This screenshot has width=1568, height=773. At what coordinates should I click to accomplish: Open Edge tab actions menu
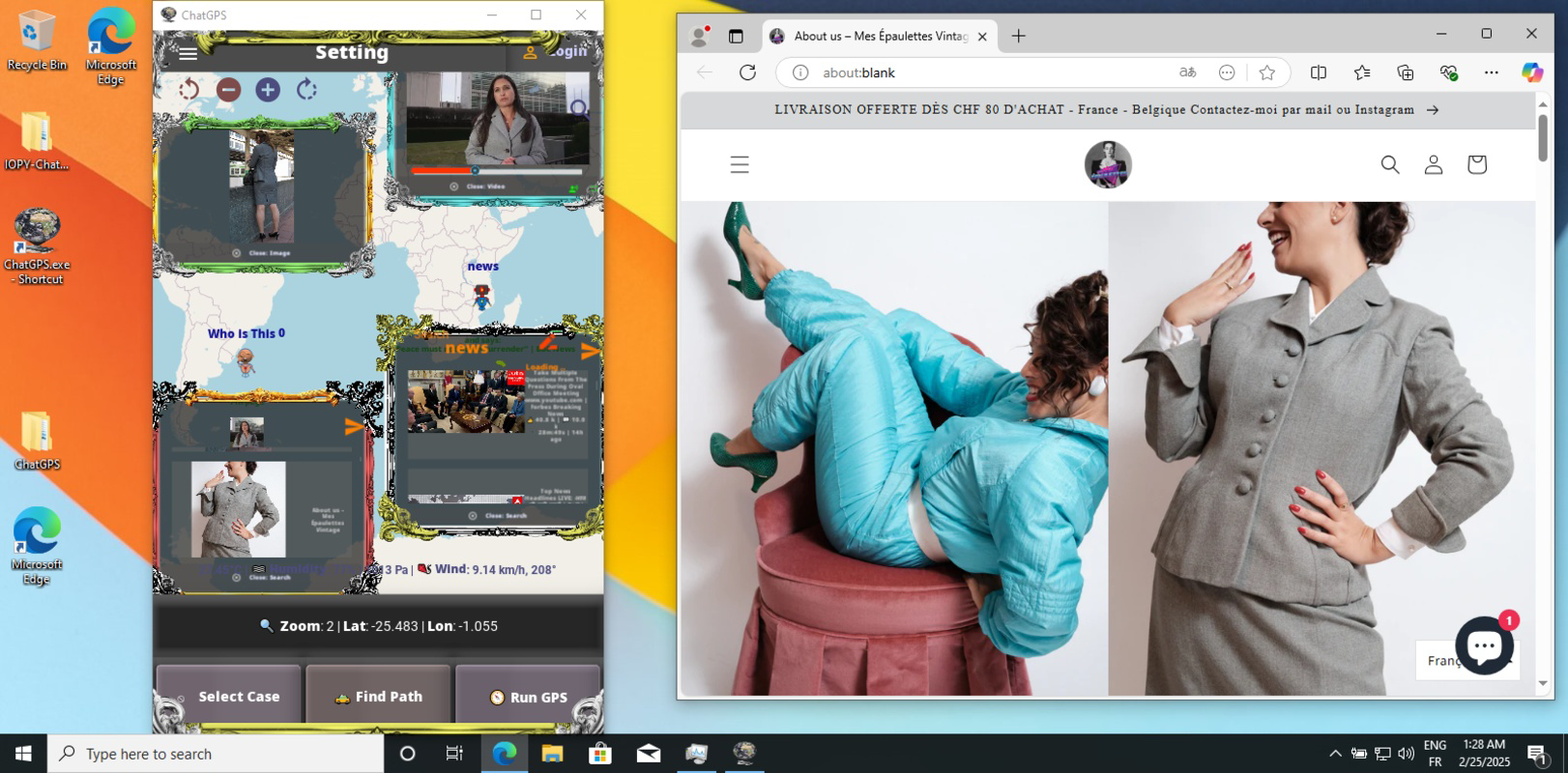tap(736, 36)
